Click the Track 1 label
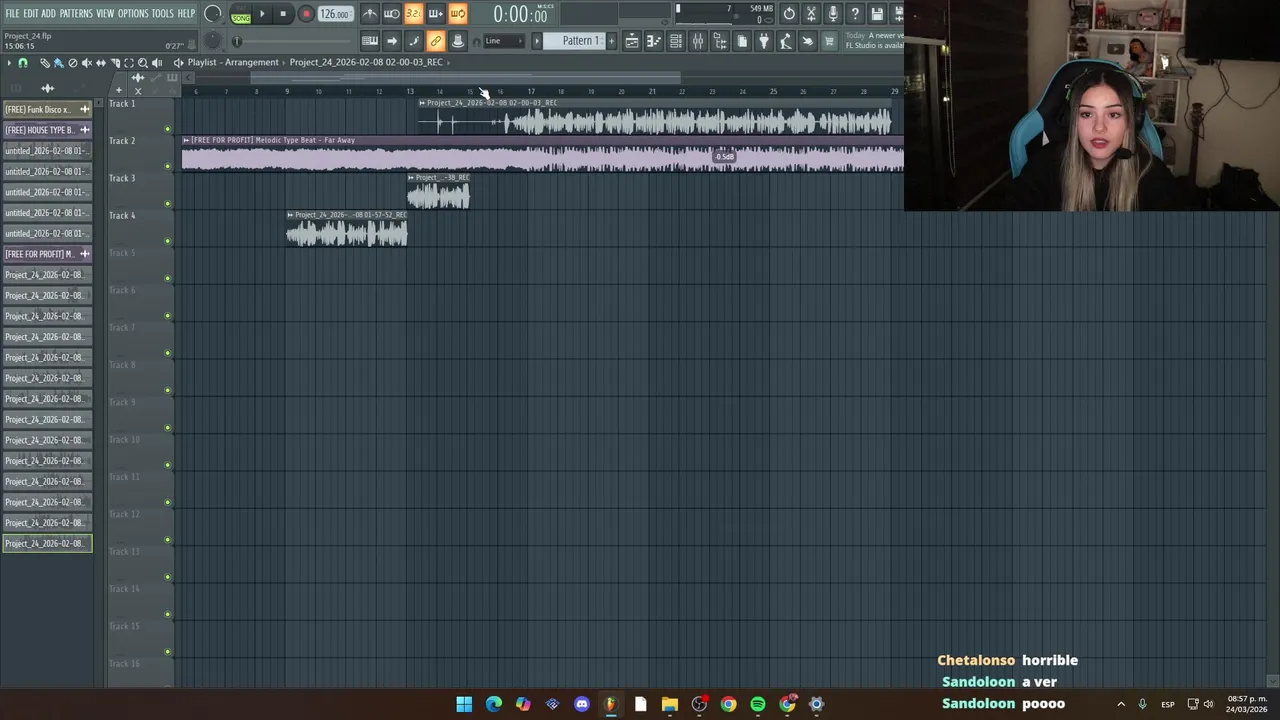This screenshot has height=720, width=1280. click(x=122, y=104)
